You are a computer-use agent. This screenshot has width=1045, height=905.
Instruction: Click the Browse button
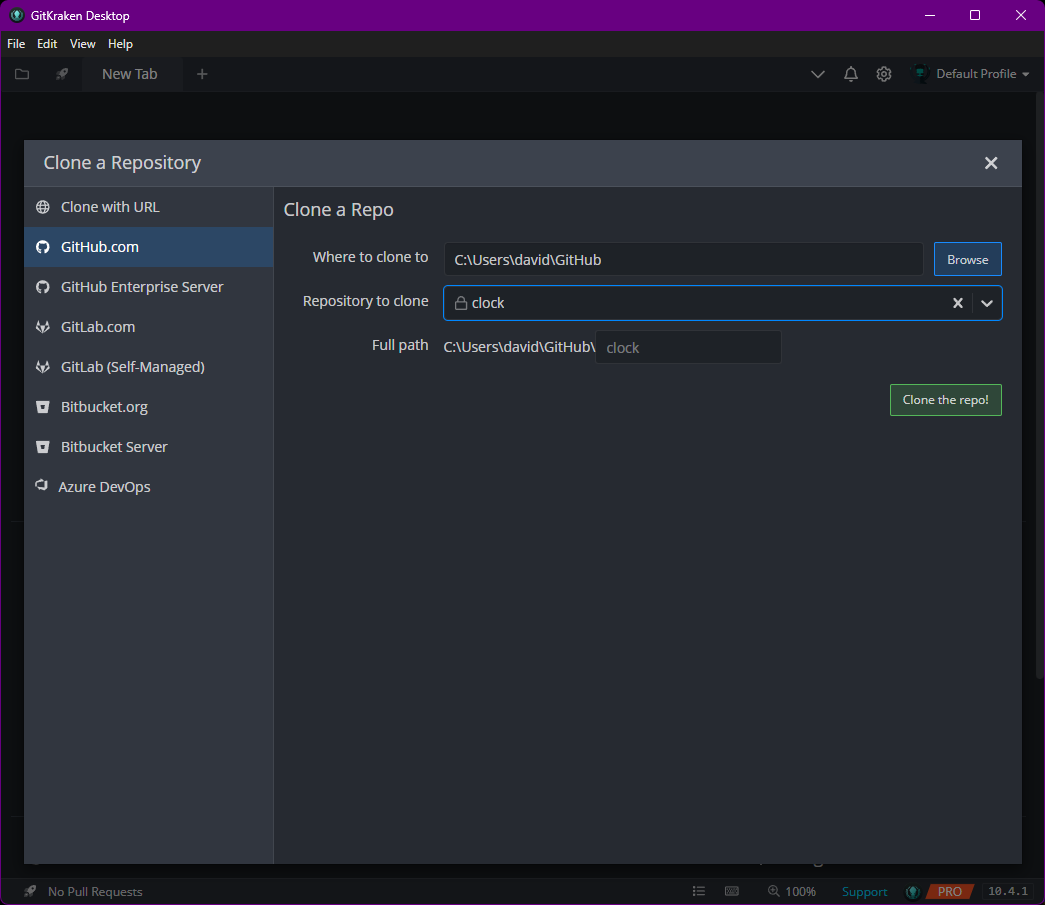click(x=967, y=259)
